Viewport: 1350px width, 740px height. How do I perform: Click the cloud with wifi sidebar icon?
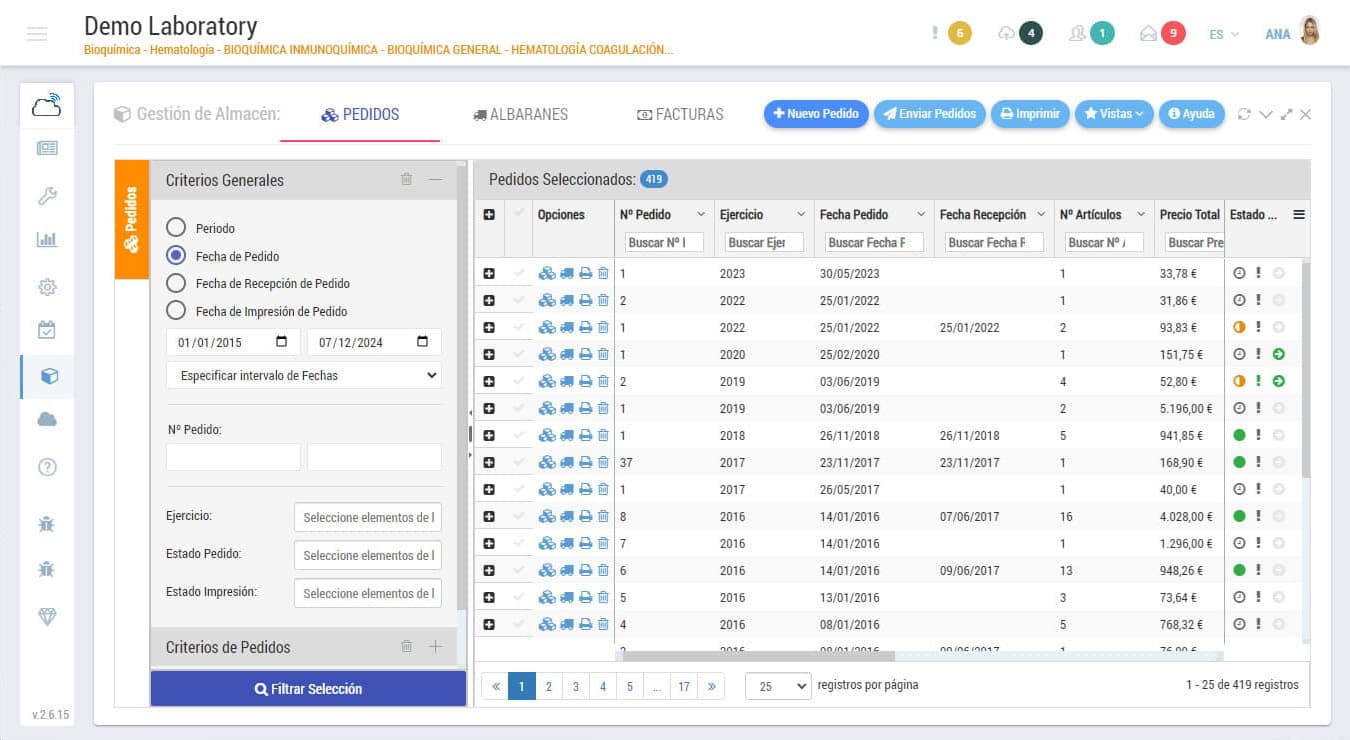(x=47, y=105)
